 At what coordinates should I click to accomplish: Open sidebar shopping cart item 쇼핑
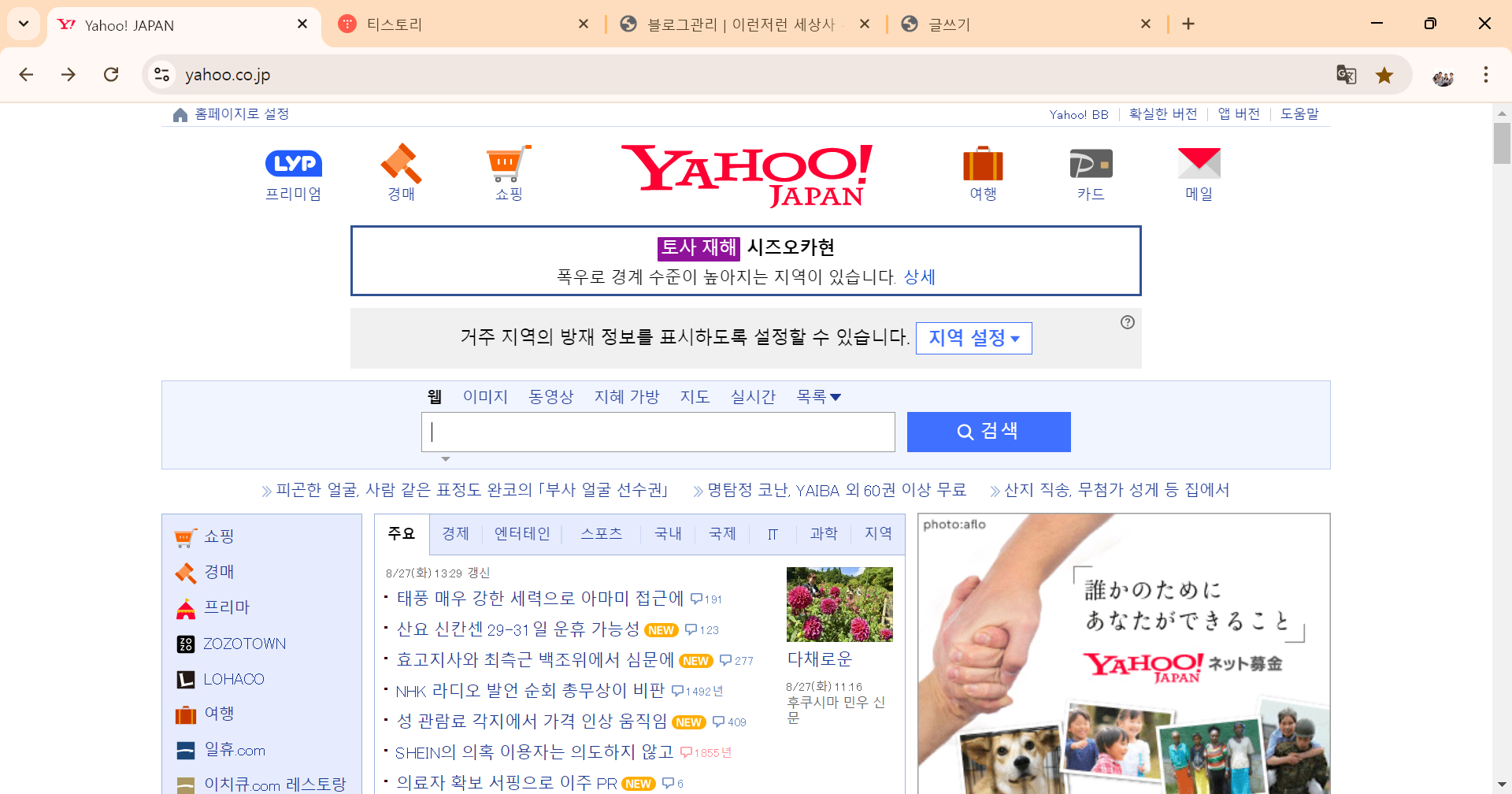(205, 536)
